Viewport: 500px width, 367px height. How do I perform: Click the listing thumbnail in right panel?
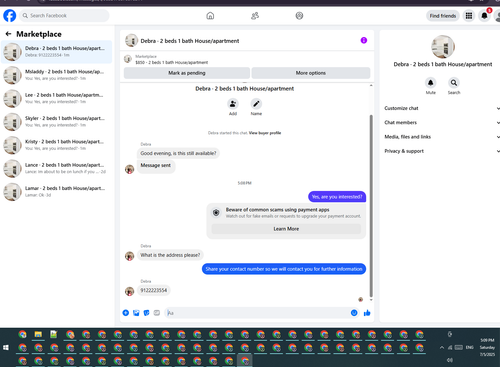[443, 47]
